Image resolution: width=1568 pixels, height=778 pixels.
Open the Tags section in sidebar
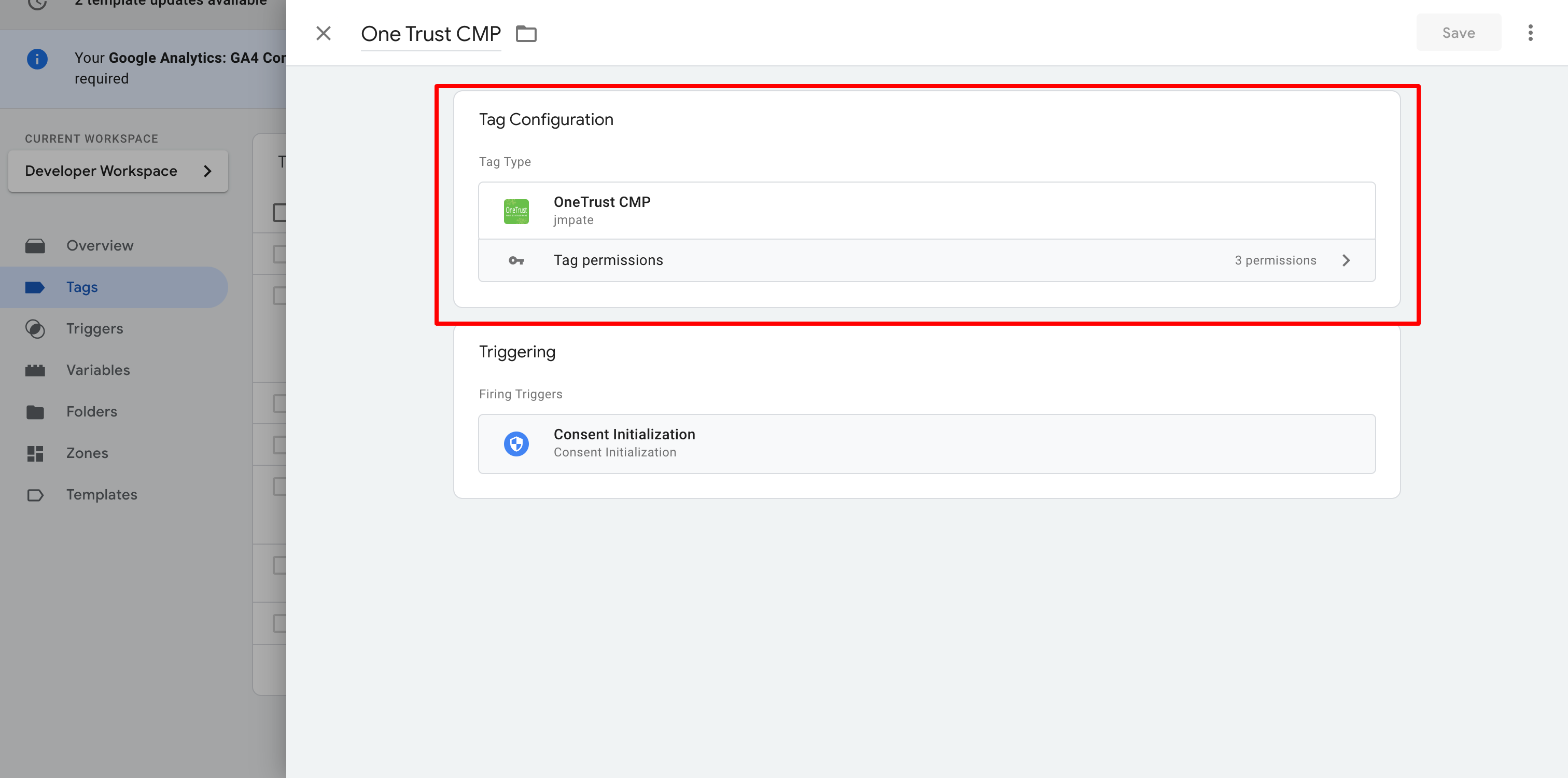click(x=114, y=287)
